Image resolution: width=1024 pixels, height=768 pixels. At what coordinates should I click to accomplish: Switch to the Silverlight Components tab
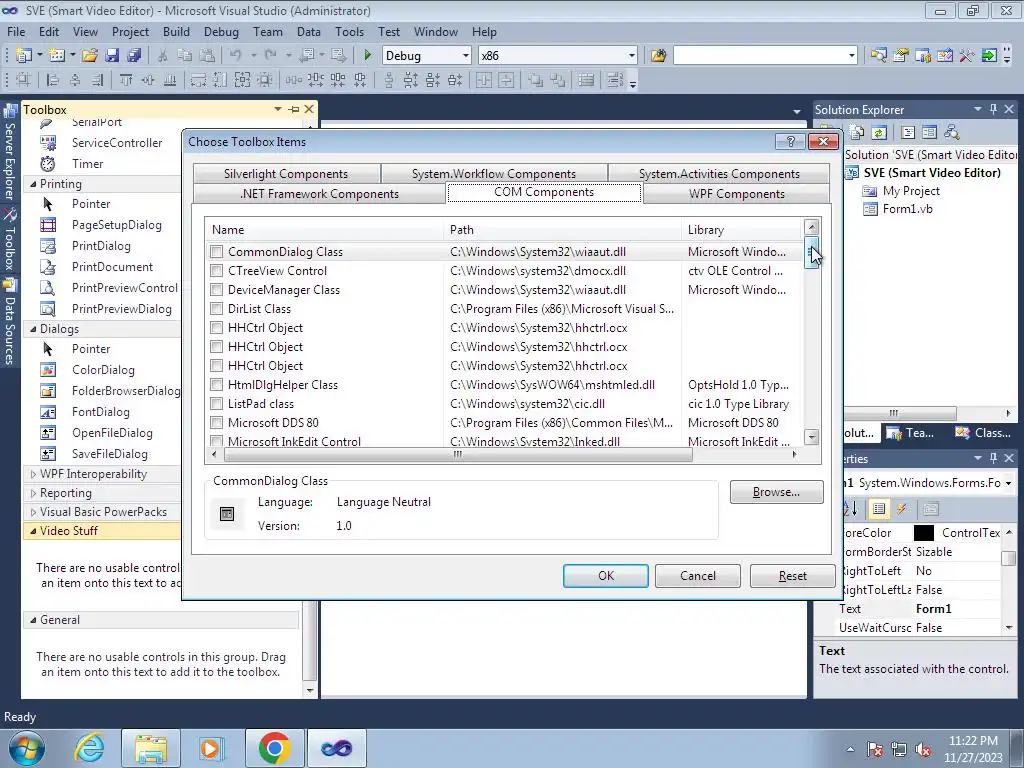click(286, 174)
